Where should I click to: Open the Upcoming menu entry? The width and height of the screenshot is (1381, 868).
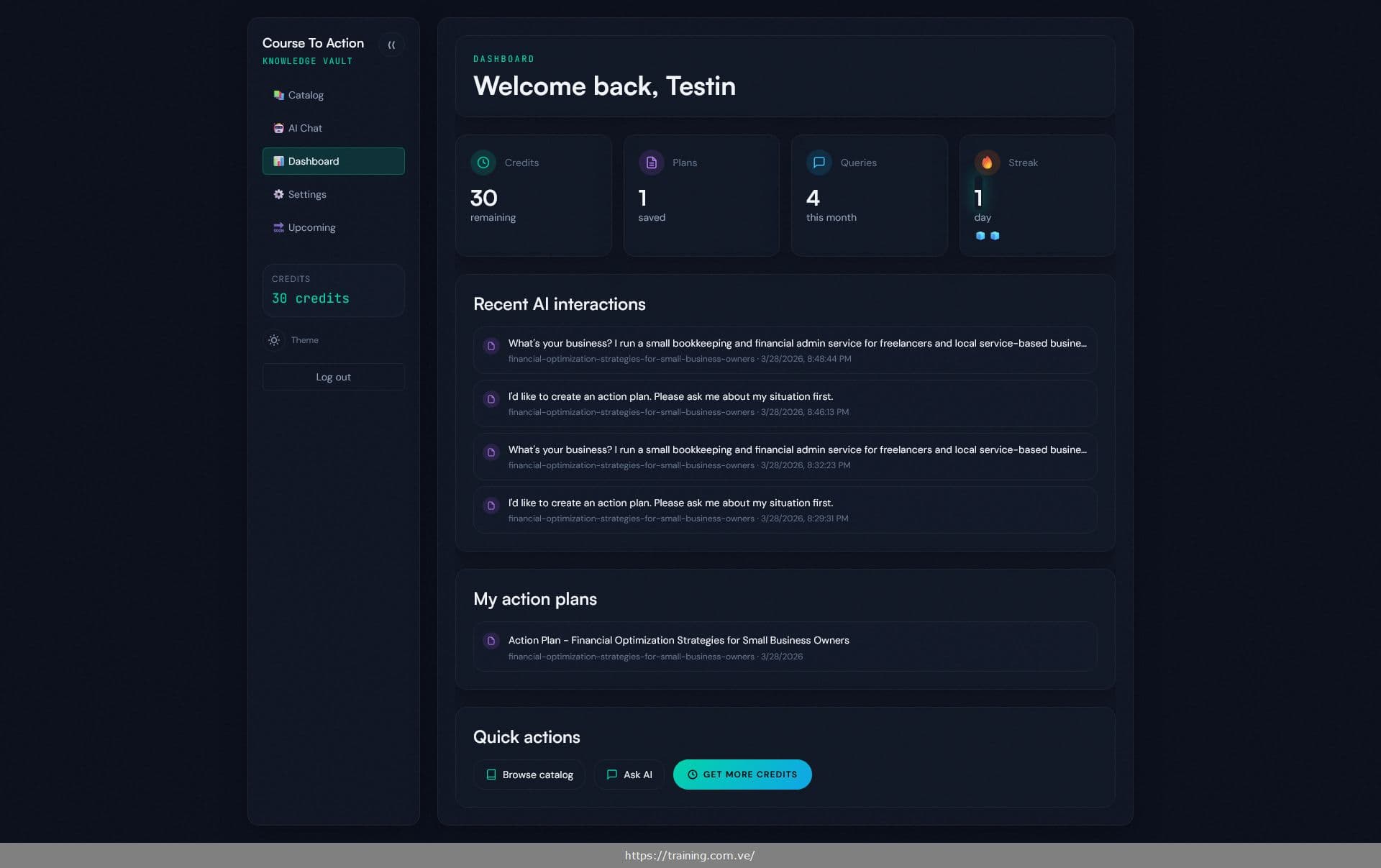311,227
